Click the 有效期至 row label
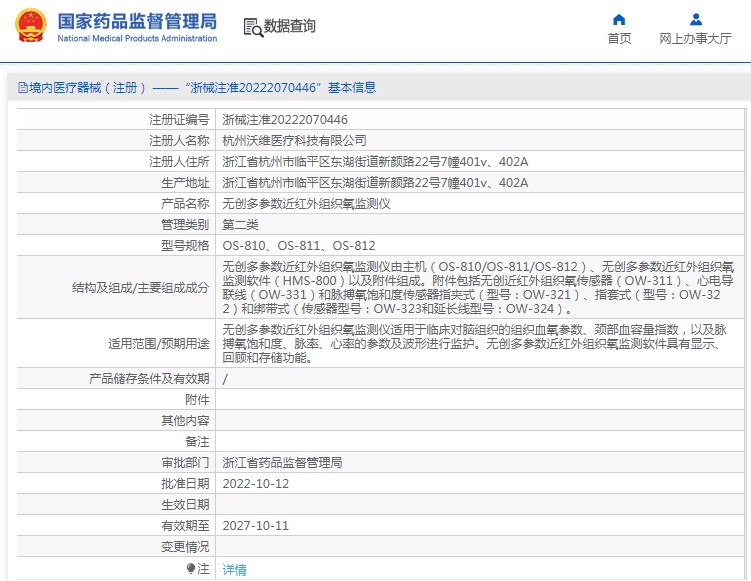 [x=185, y=526]
